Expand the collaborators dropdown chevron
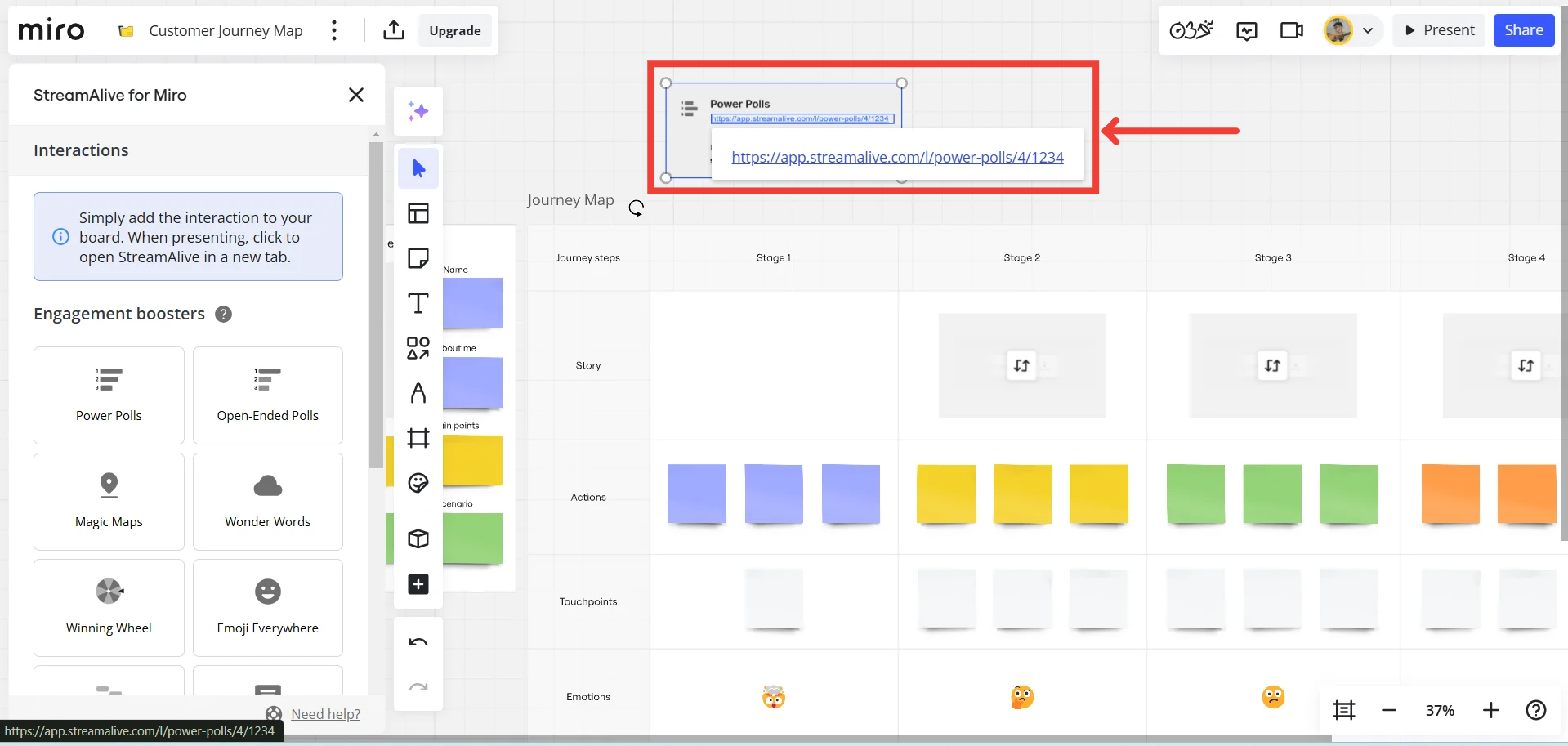Screen dimensions: 1568x746 coord(1368,30)
